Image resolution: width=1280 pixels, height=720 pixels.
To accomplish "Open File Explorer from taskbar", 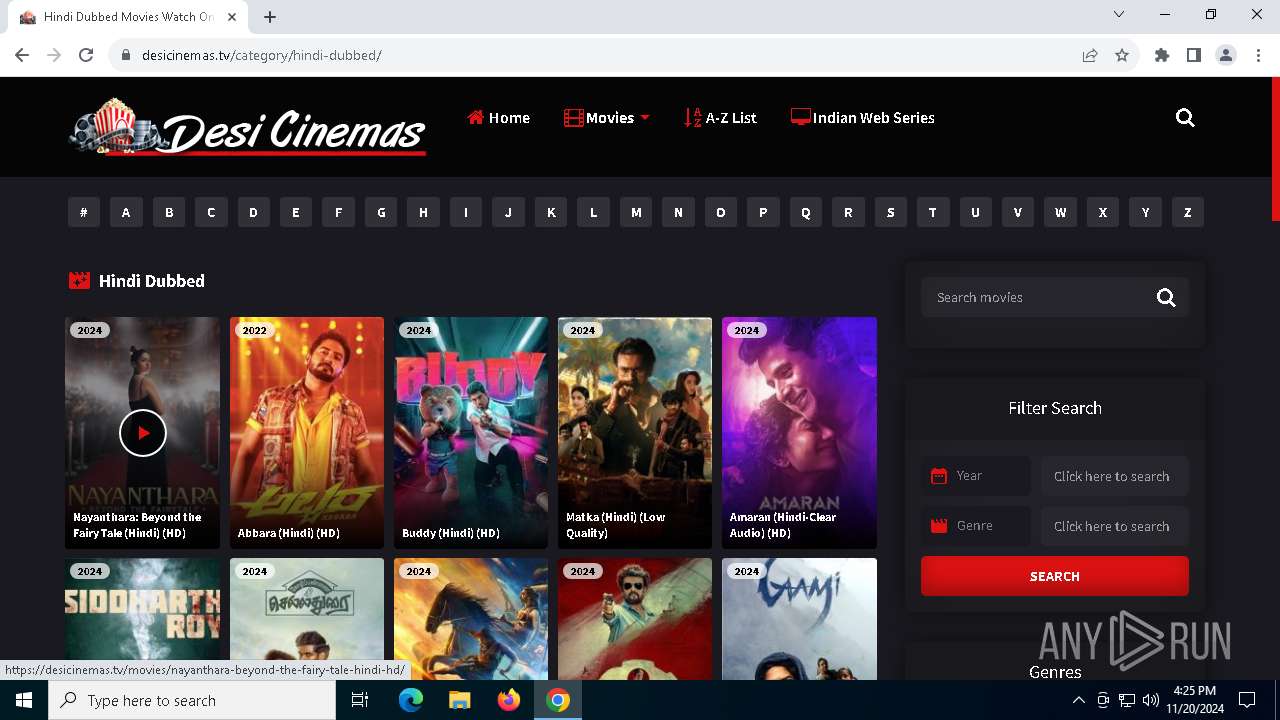I will click(x=459, y=700).
